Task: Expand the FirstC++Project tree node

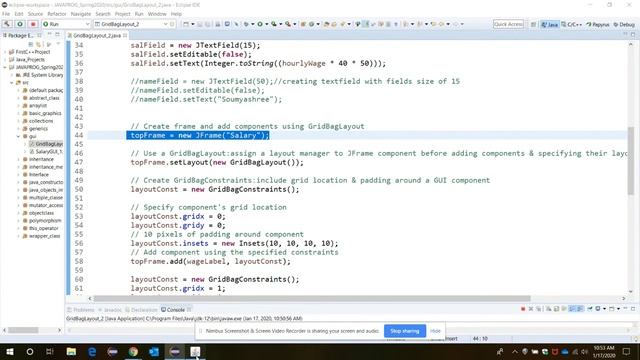Action: (5, 52)
